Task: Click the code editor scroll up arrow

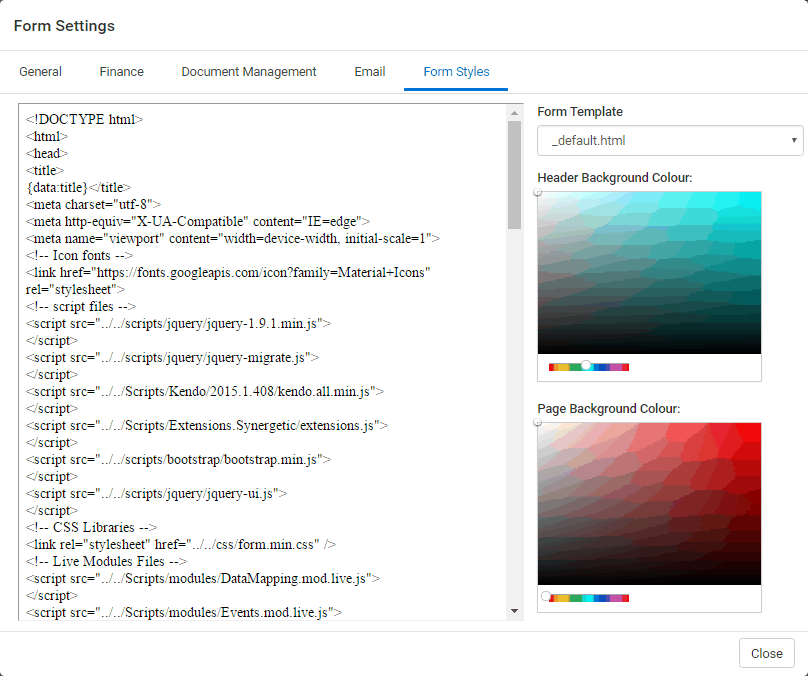Action: (514, 113)
